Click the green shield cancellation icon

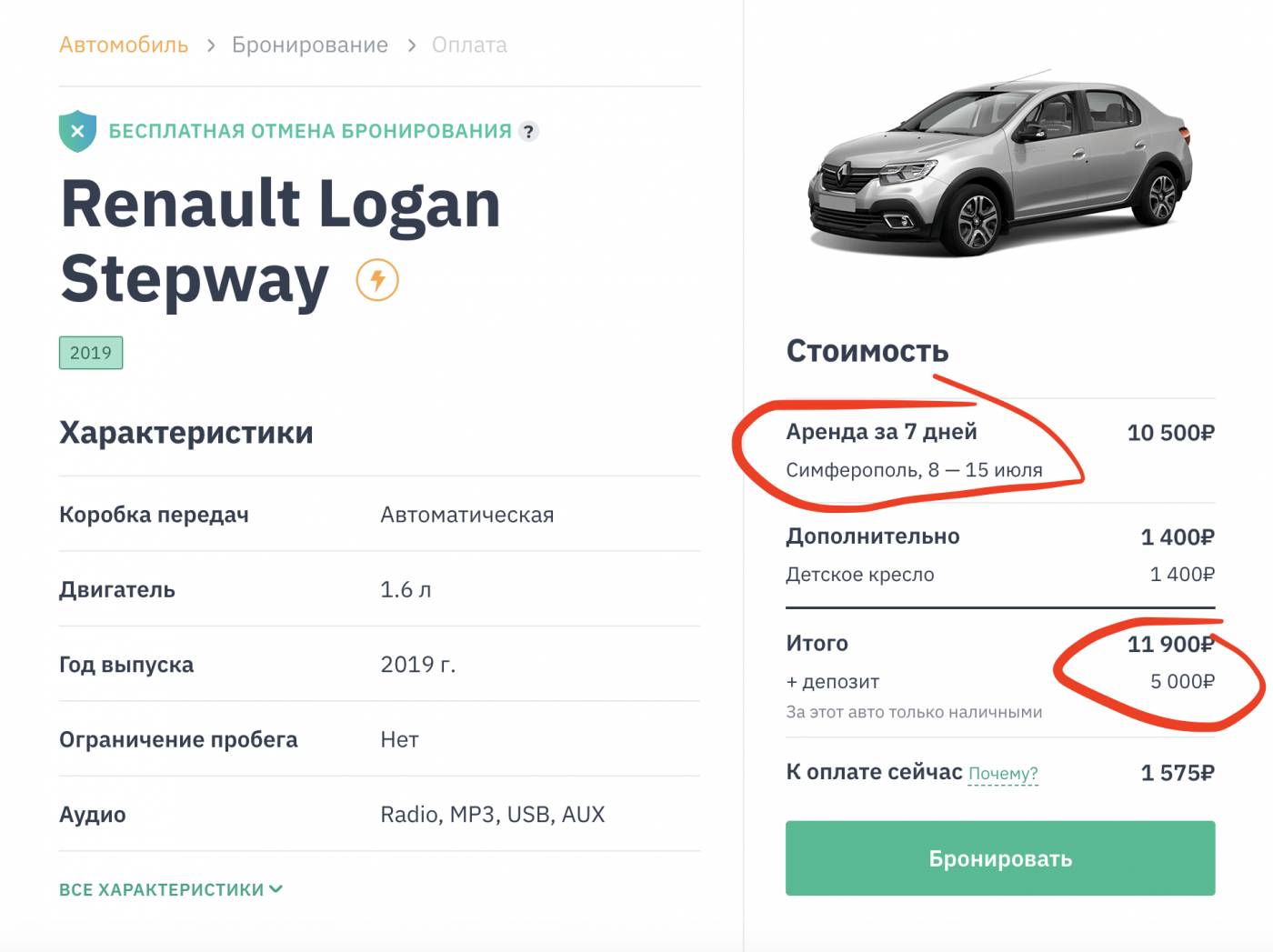(x=78, y=130)
